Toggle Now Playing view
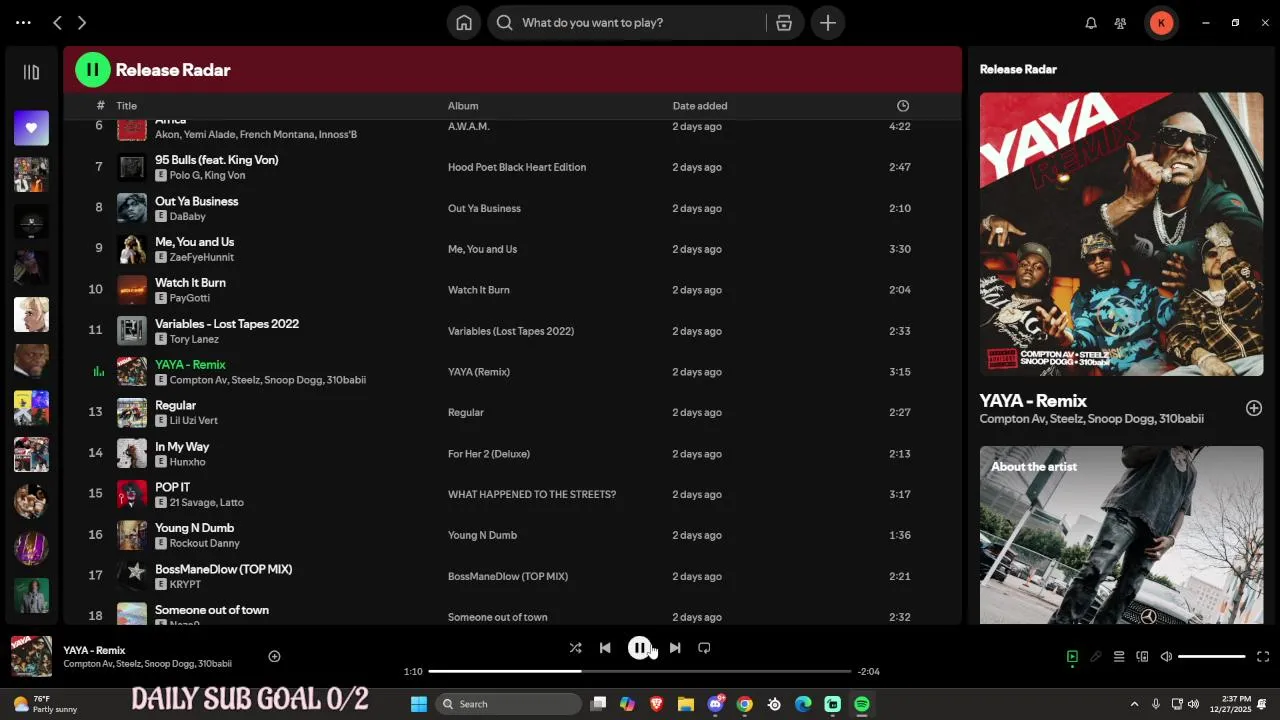This screenshot has height=720, width=1280. click(1072, 657)
